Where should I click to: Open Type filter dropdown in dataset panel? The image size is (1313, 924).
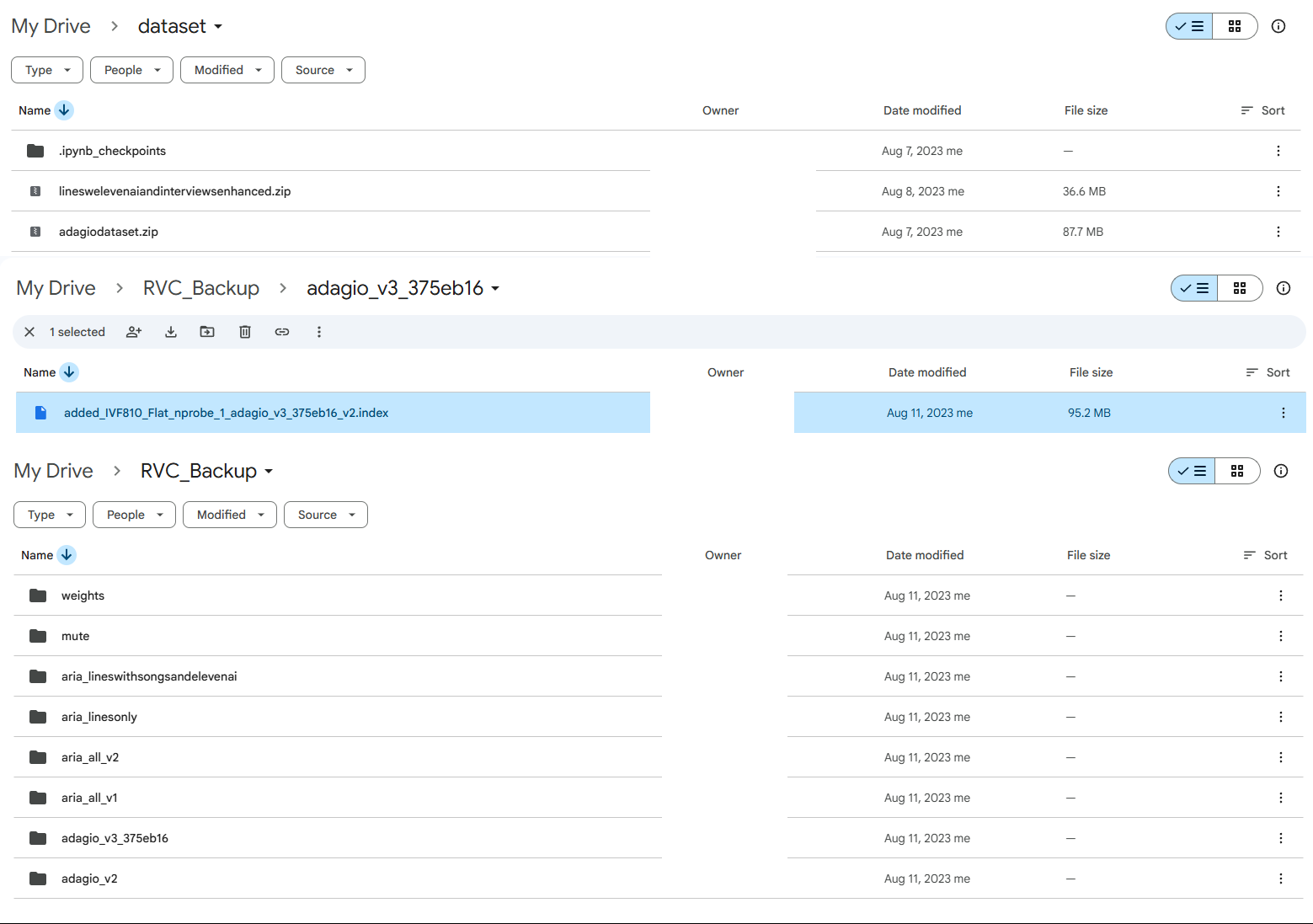[47, 70]
